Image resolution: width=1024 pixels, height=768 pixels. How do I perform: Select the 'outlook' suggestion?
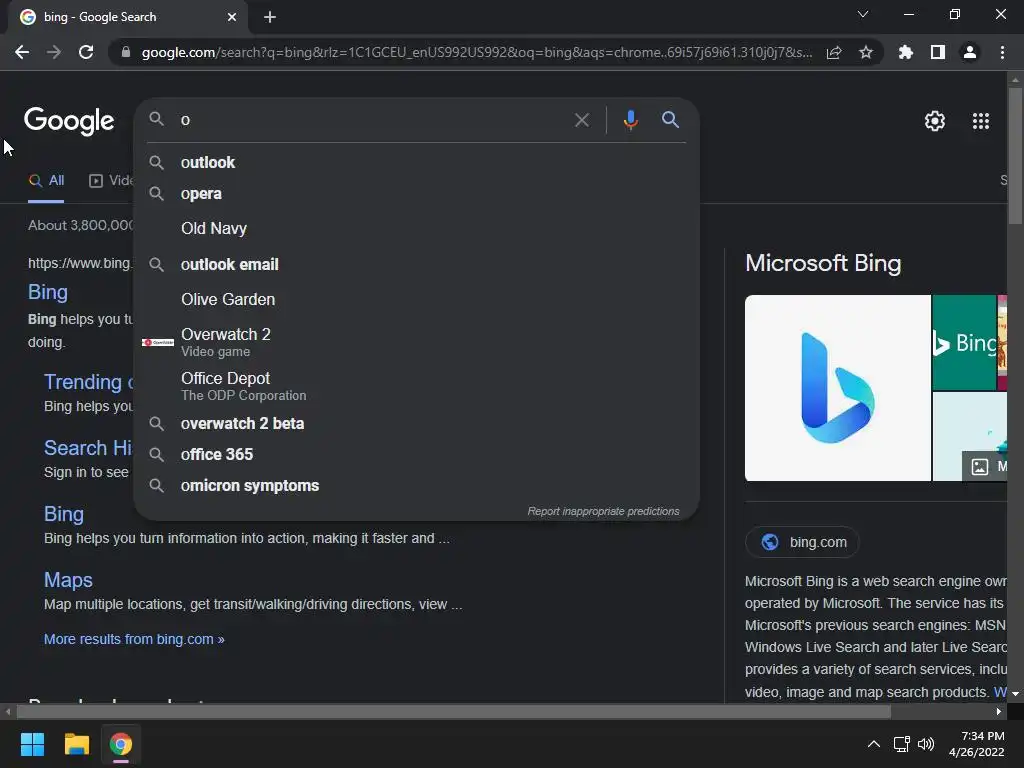coord(417,163)
